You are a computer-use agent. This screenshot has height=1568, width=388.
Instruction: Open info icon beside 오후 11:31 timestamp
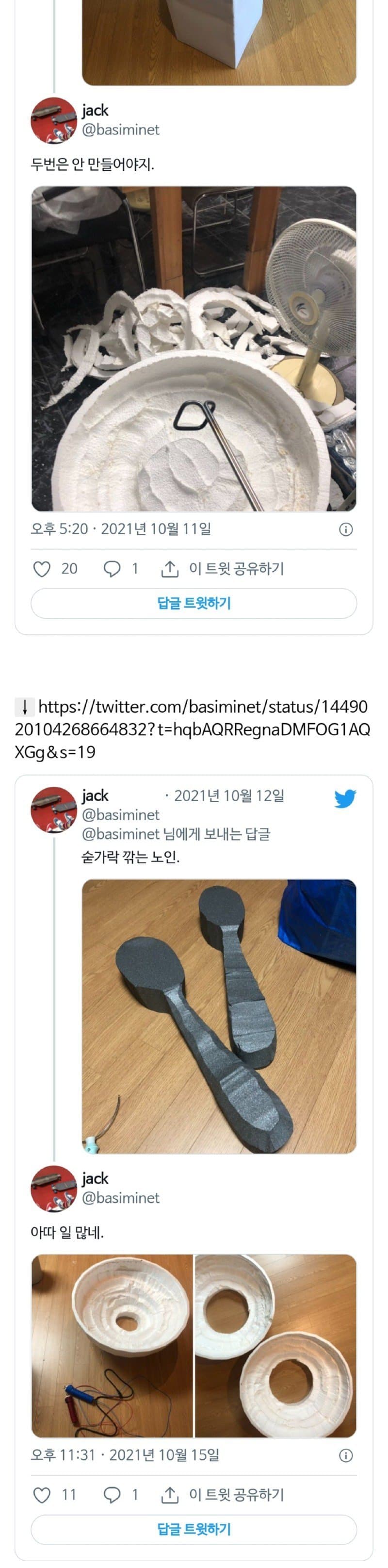coord(345,1455)
